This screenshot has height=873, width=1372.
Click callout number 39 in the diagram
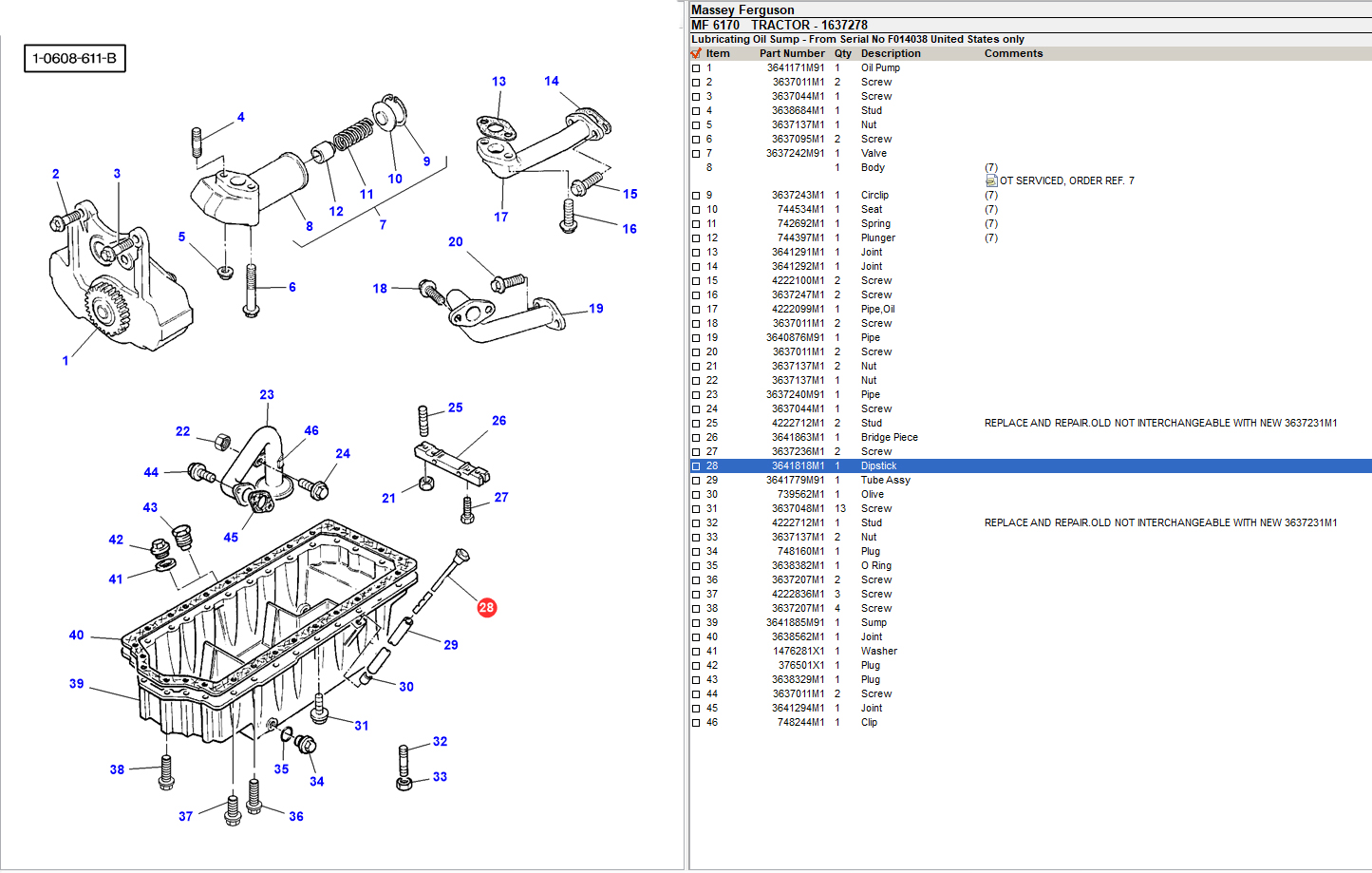[x=76, y=683]
